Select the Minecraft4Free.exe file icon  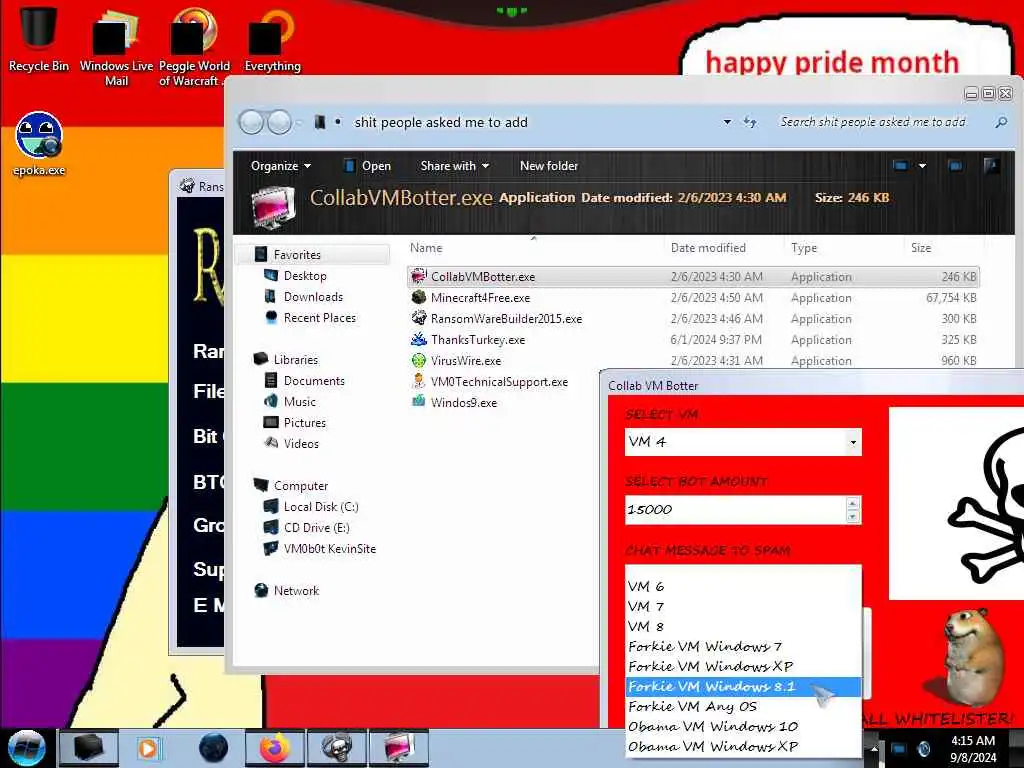coord(419,297)
